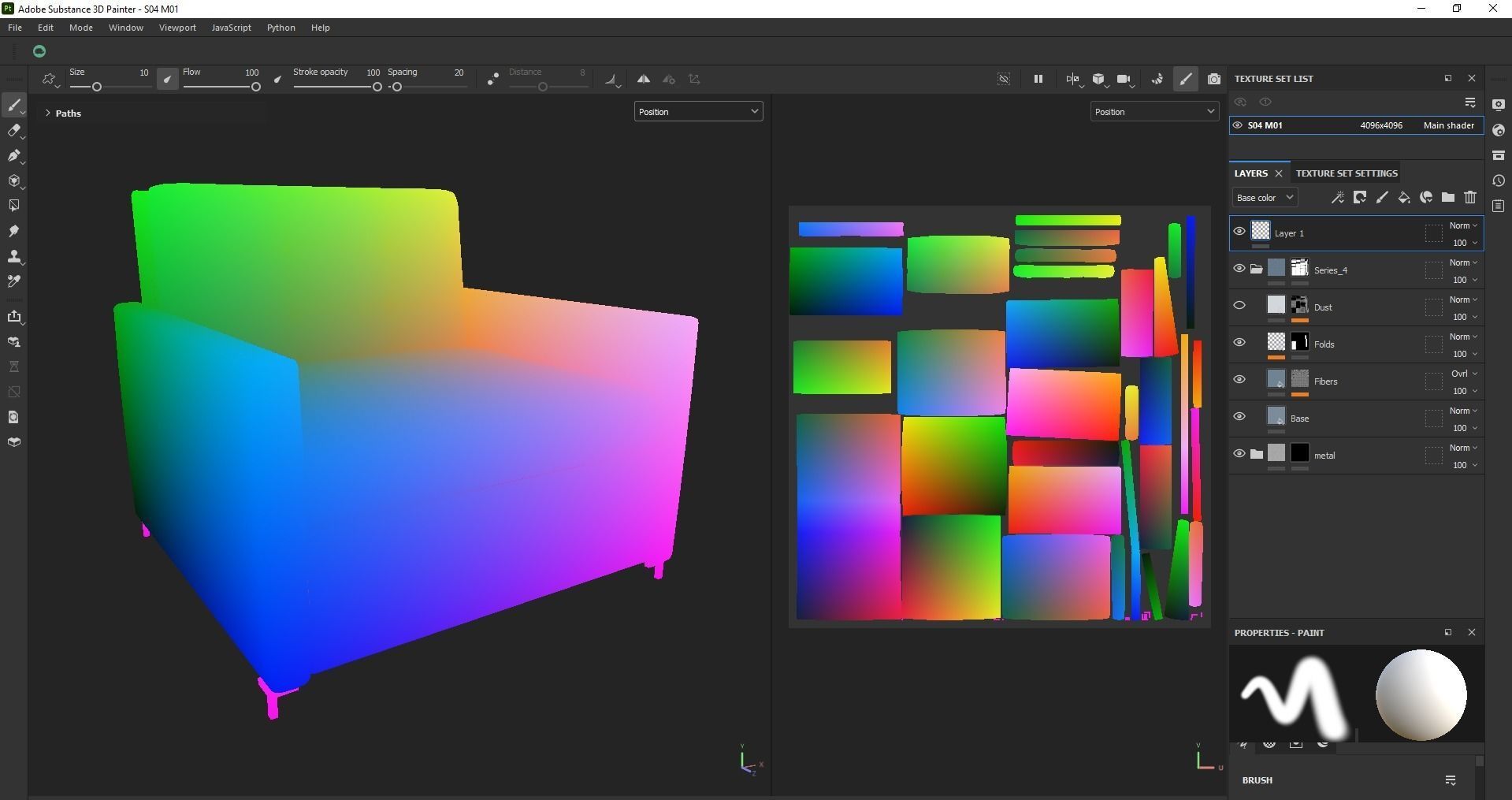
Task: Adjust the Stroke opacity slider
Action: (337, 87)
